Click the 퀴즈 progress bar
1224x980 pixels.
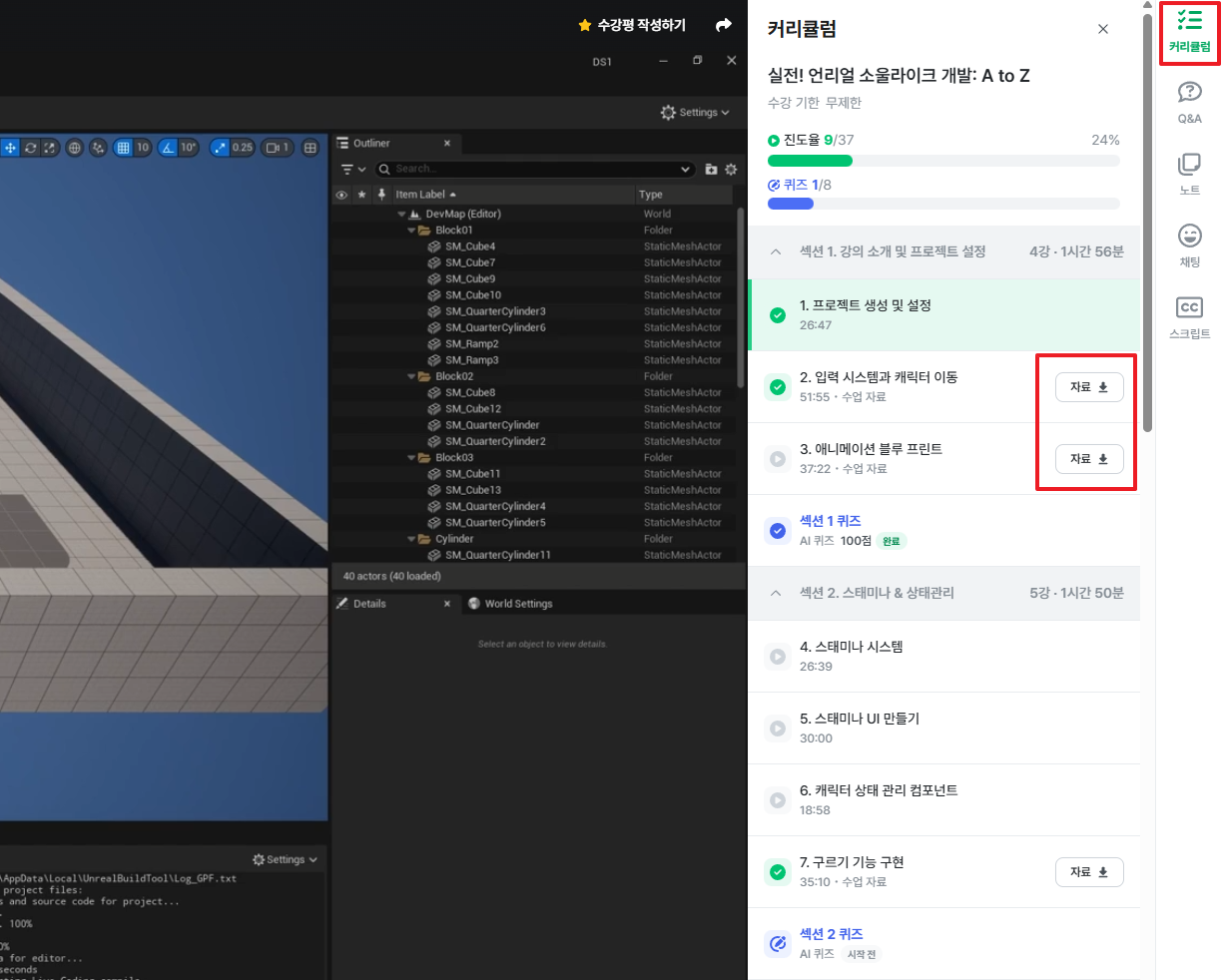point(943,204)
